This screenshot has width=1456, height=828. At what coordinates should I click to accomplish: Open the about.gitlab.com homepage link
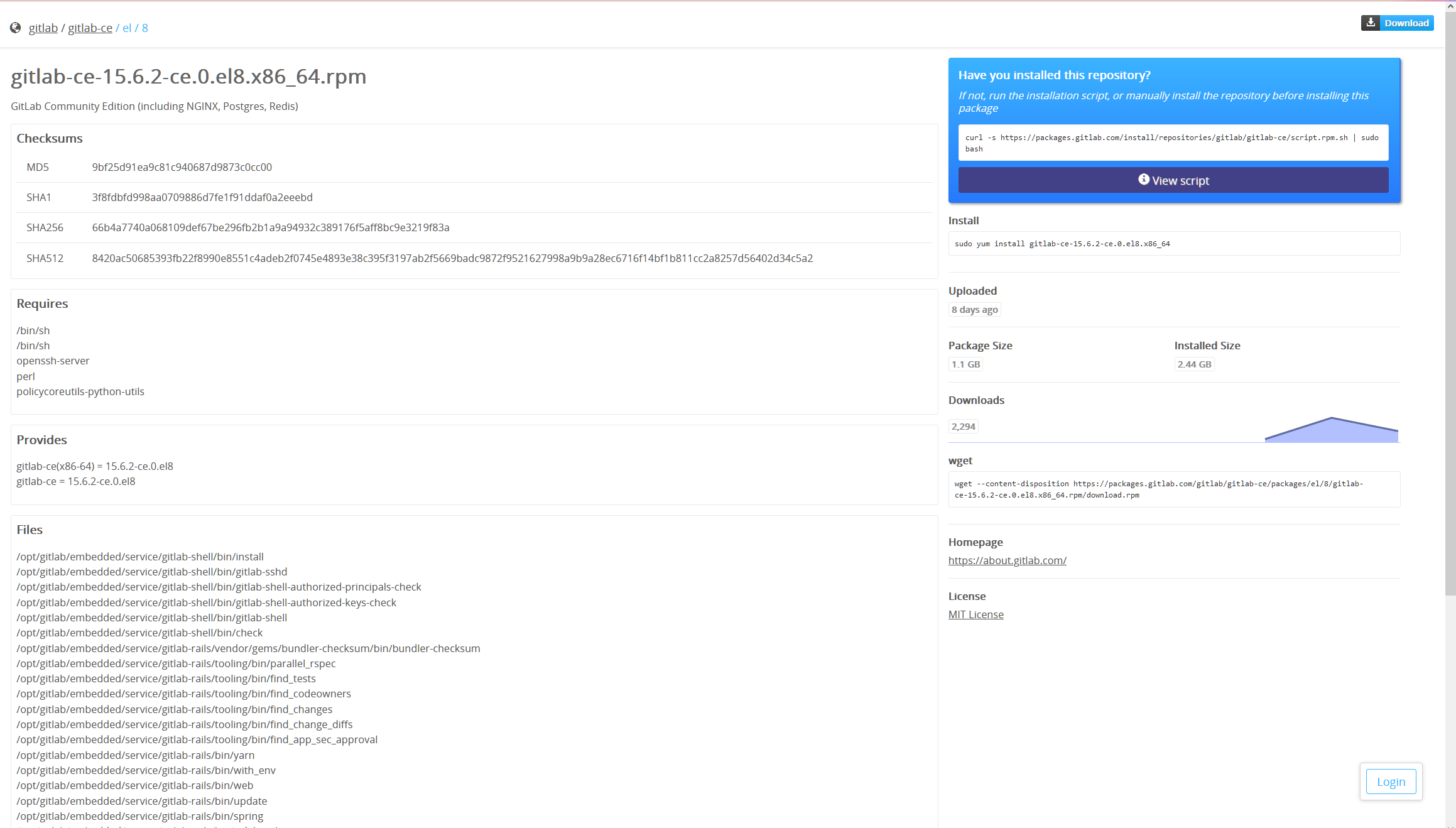pyautogui.click(x=1007, y=560)
